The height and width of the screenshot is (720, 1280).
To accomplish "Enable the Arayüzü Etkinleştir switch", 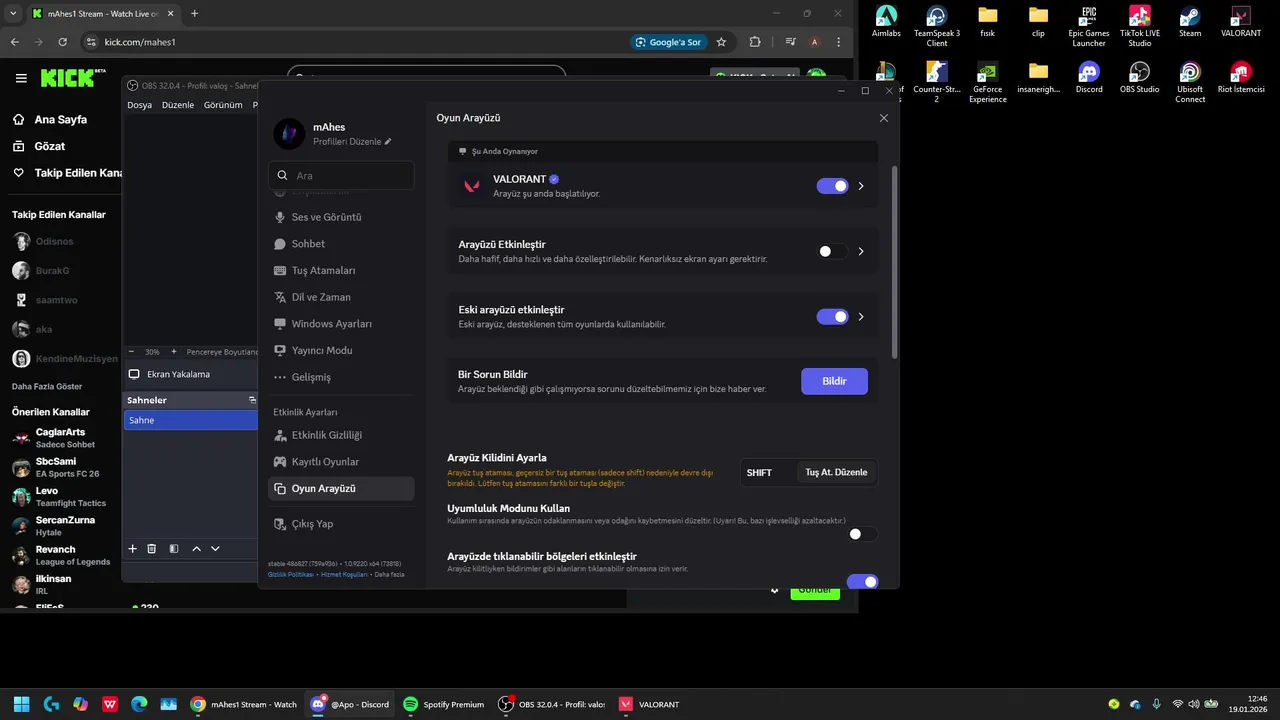I will click(x=832, y=251).
